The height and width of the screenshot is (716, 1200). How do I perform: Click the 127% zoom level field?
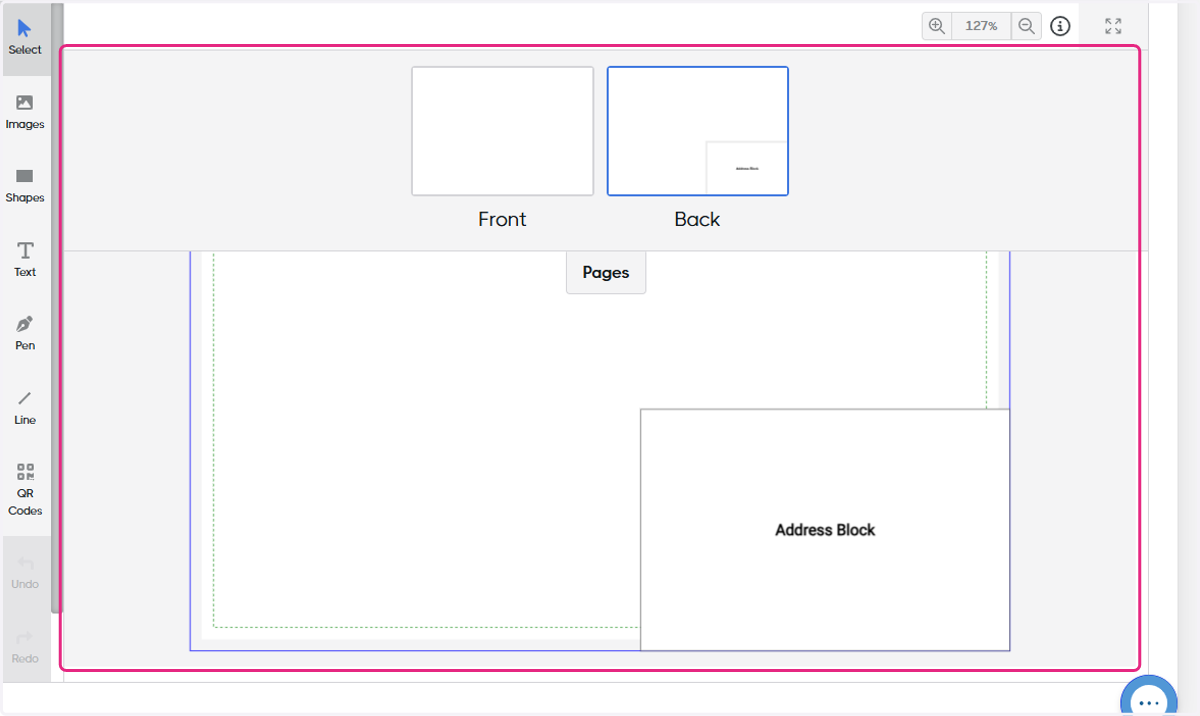point(982,26)
